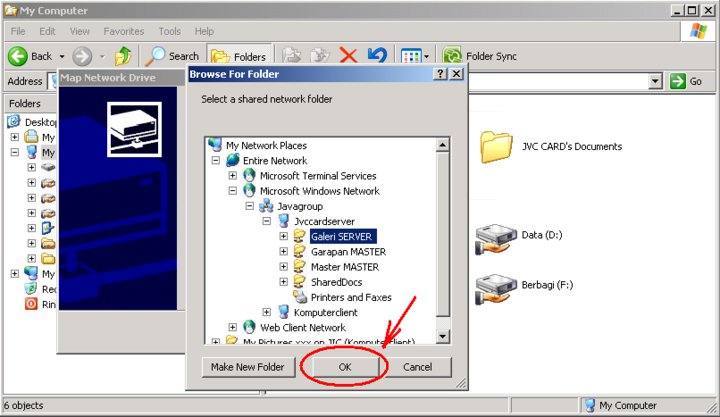This screenshot has height=417, width=720.
Task: Open the Views dropdown icon
Action: [x=415, y=56]
